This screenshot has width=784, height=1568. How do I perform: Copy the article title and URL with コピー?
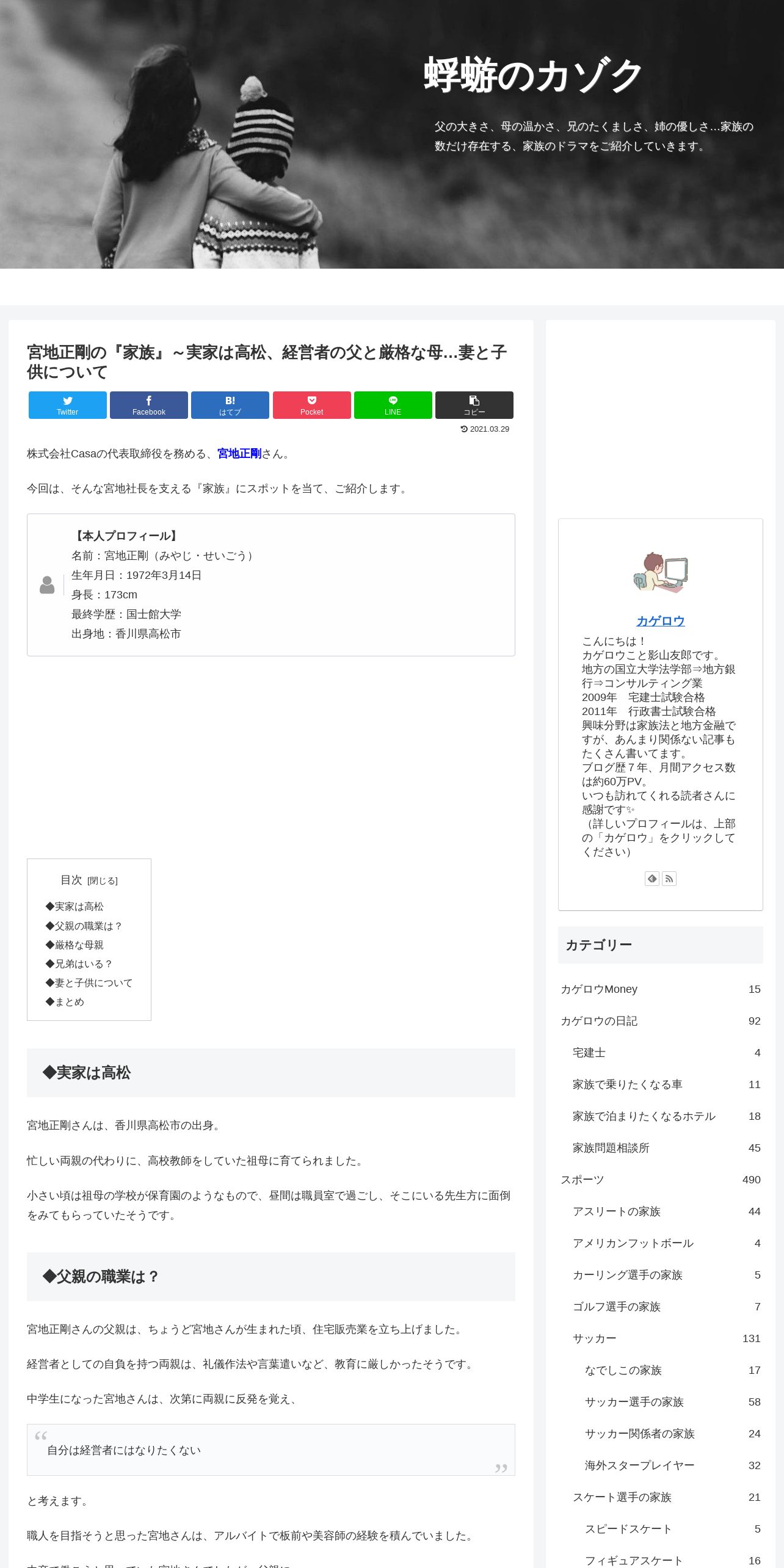click(x=474, y=405)
